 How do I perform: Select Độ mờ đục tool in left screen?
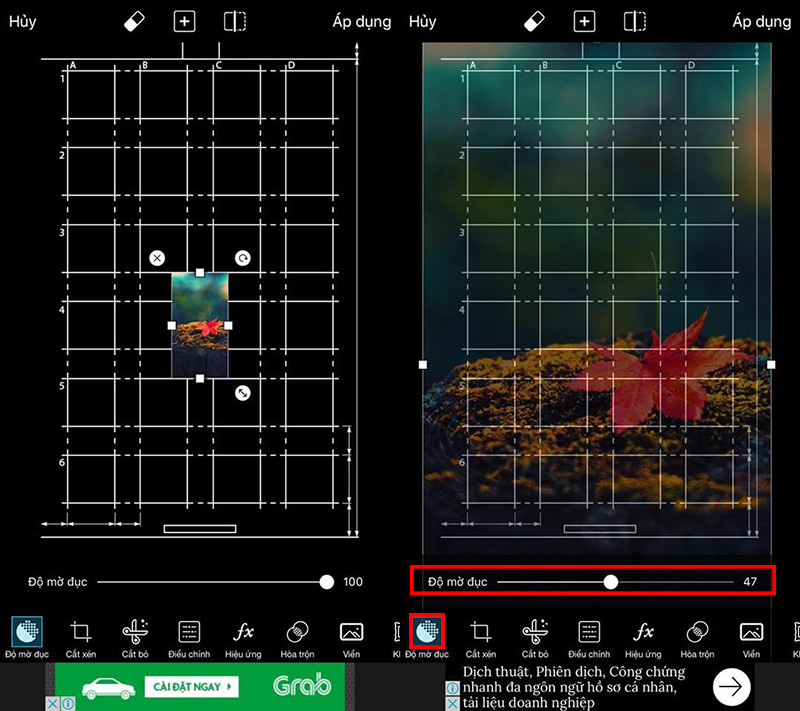pos(27,638)
